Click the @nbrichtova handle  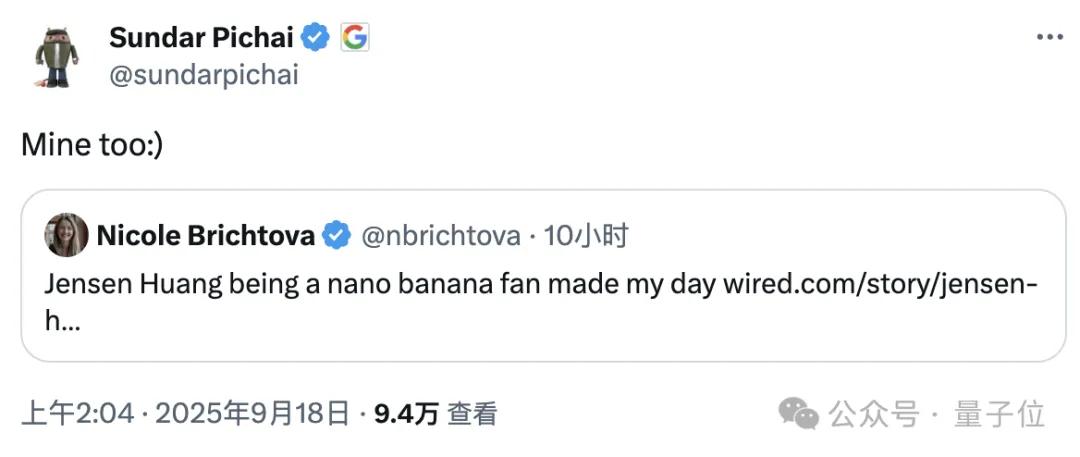(x=440, y=236)
